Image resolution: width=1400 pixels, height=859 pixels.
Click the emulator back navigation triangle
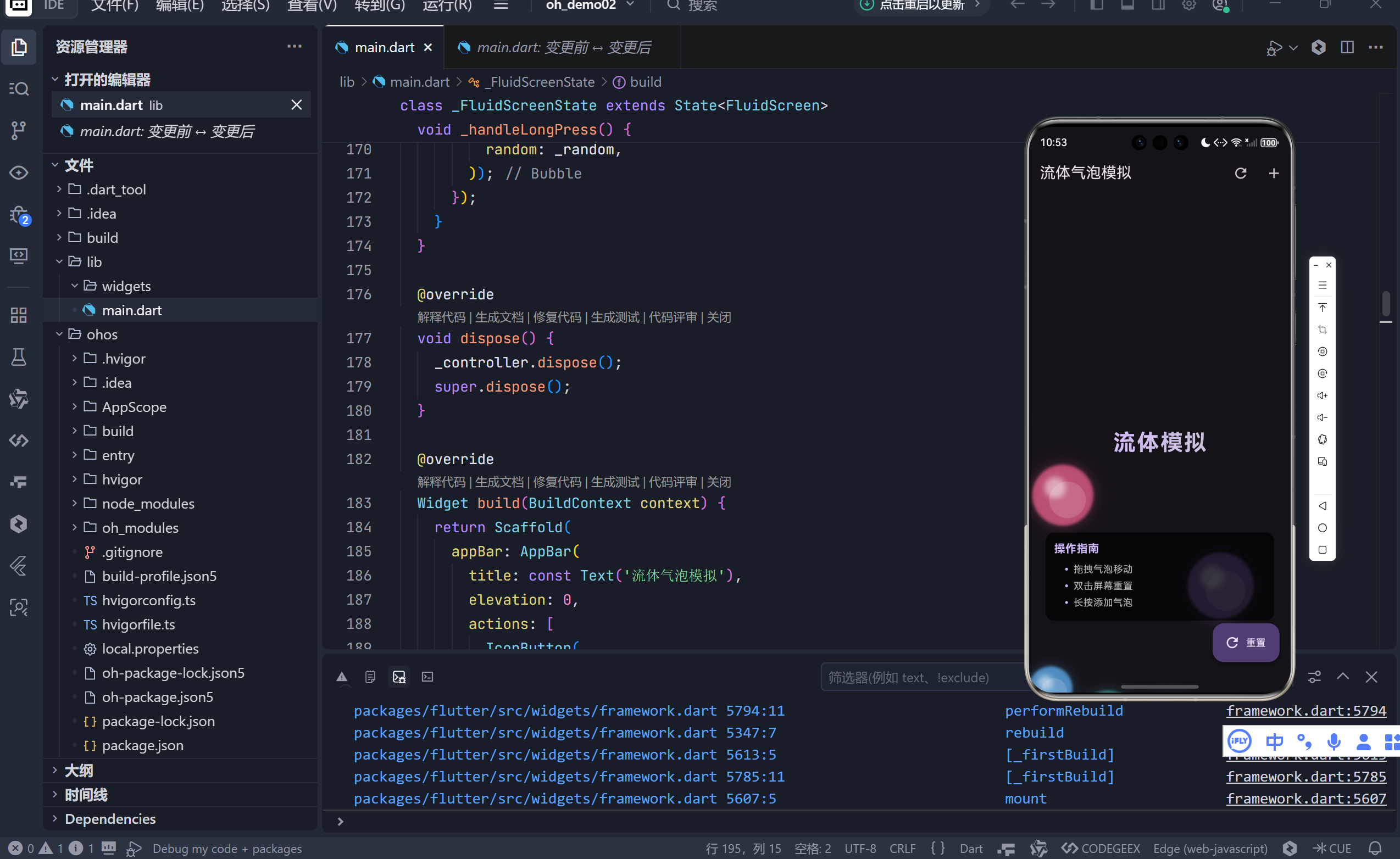click(1322, 506)
